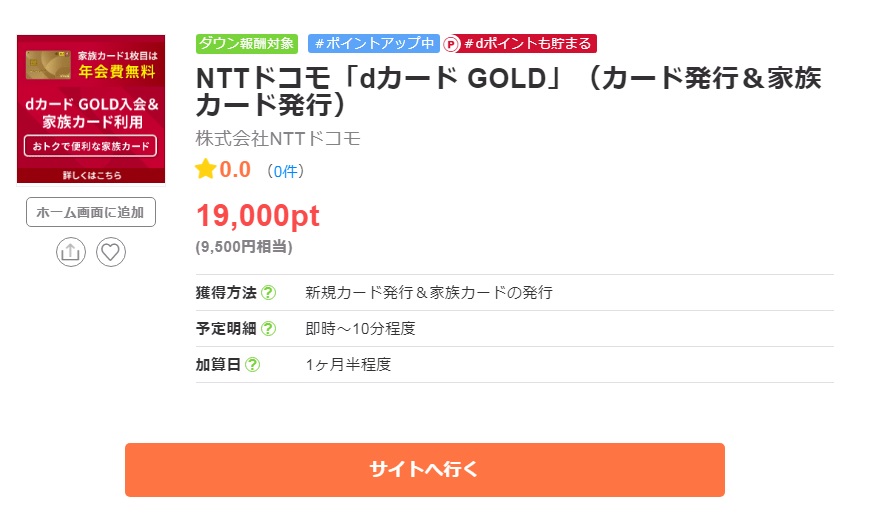Click the yellow star rating icon

coord(206,169)
